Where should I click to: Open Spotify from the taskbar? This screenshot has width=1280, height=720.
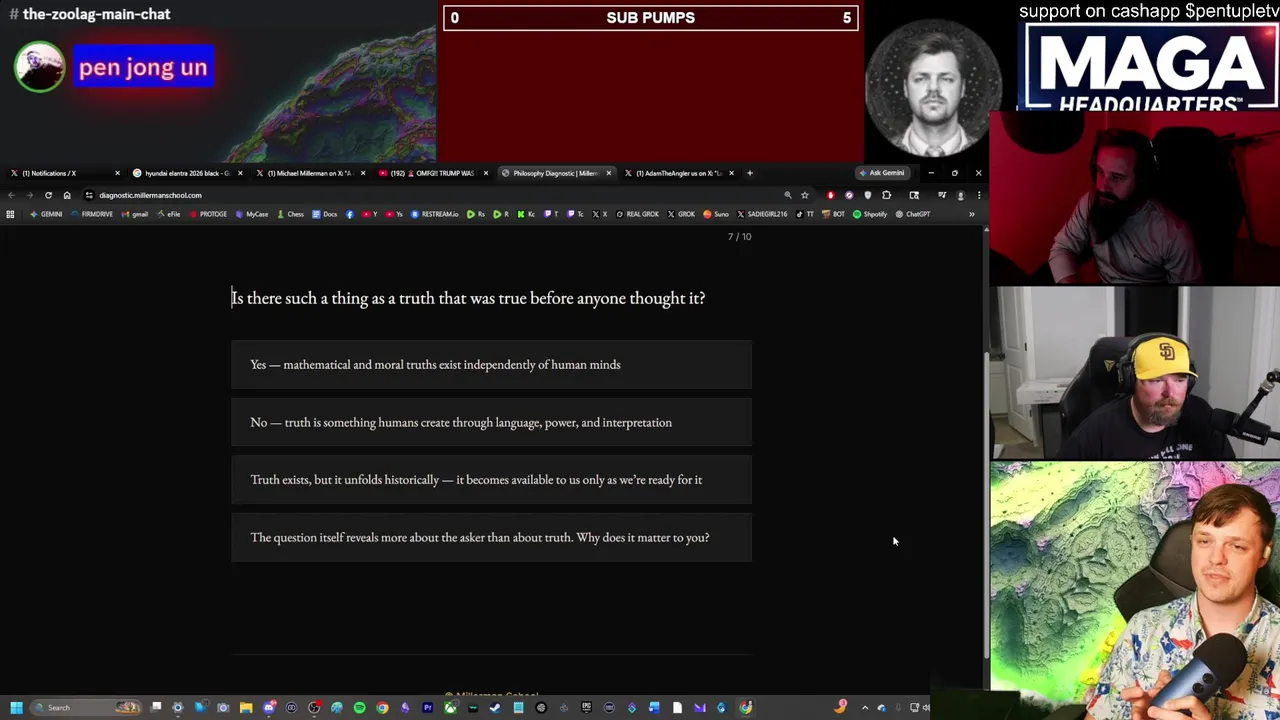pos(359,708)
